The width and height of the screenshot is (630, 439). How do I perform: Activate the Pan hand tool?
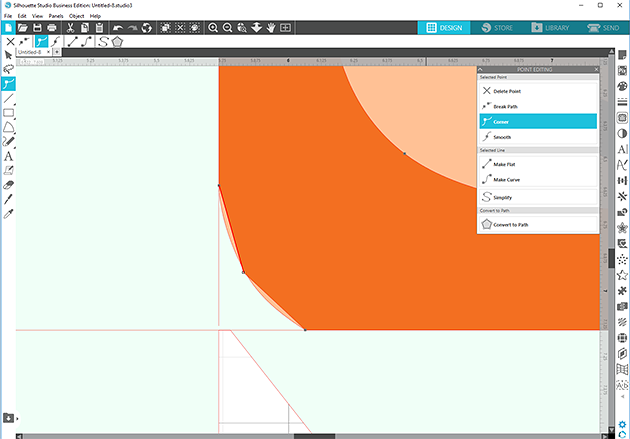pos(271,28)
